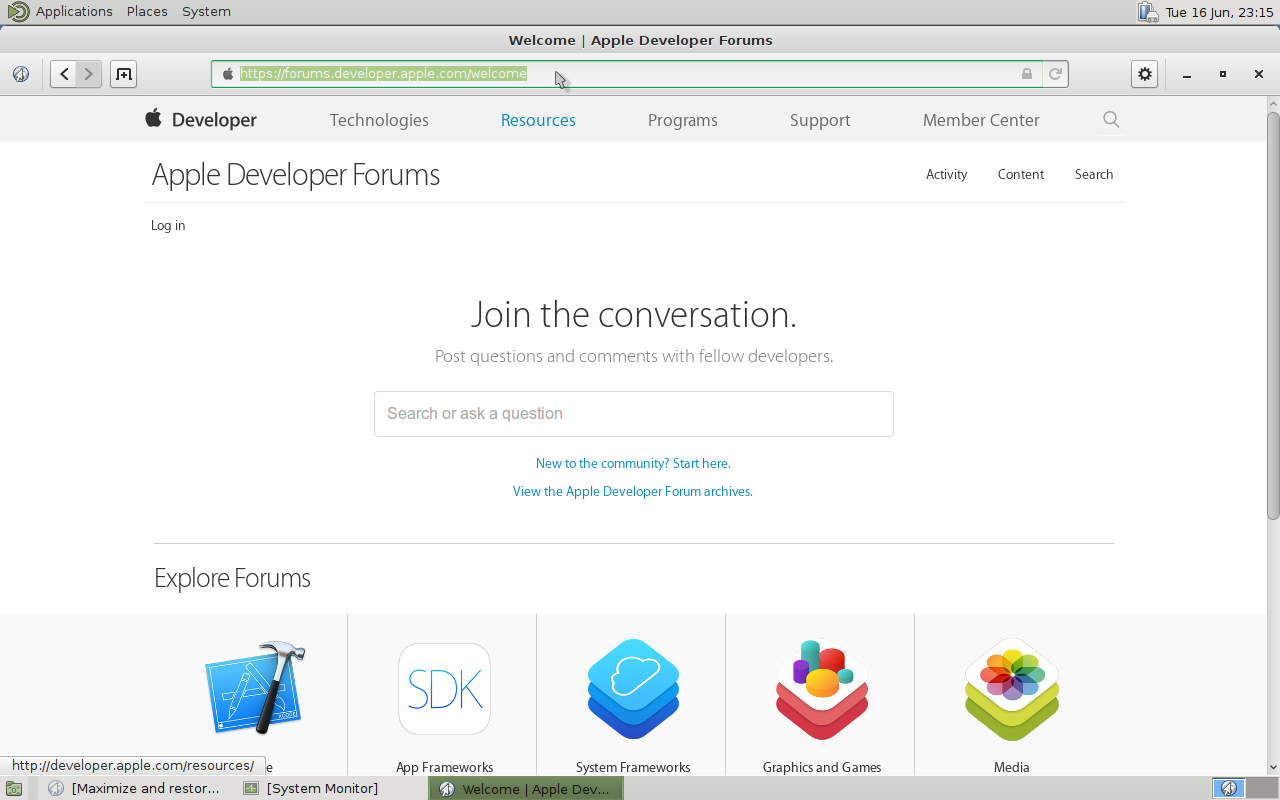Screen dimensions: 1280x800
Task: Open the System Frameworks cloud icon
Action: (633, 689)
